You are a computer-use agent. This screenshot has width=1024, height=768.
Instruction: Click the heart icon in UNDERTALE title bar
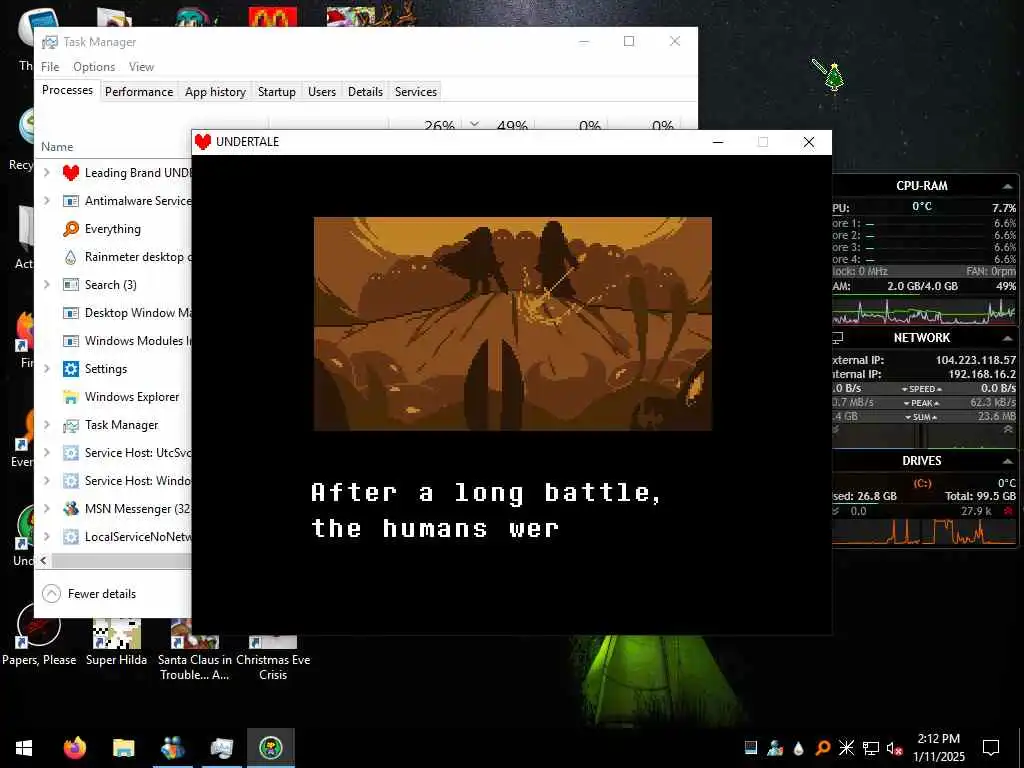click(203, 142)
